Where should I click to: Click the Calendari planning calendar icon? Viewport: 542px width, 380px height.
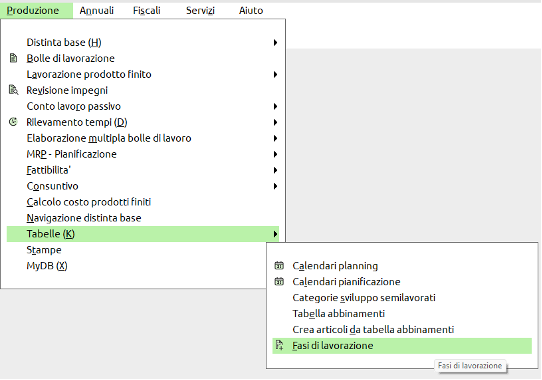click(279, 266)
